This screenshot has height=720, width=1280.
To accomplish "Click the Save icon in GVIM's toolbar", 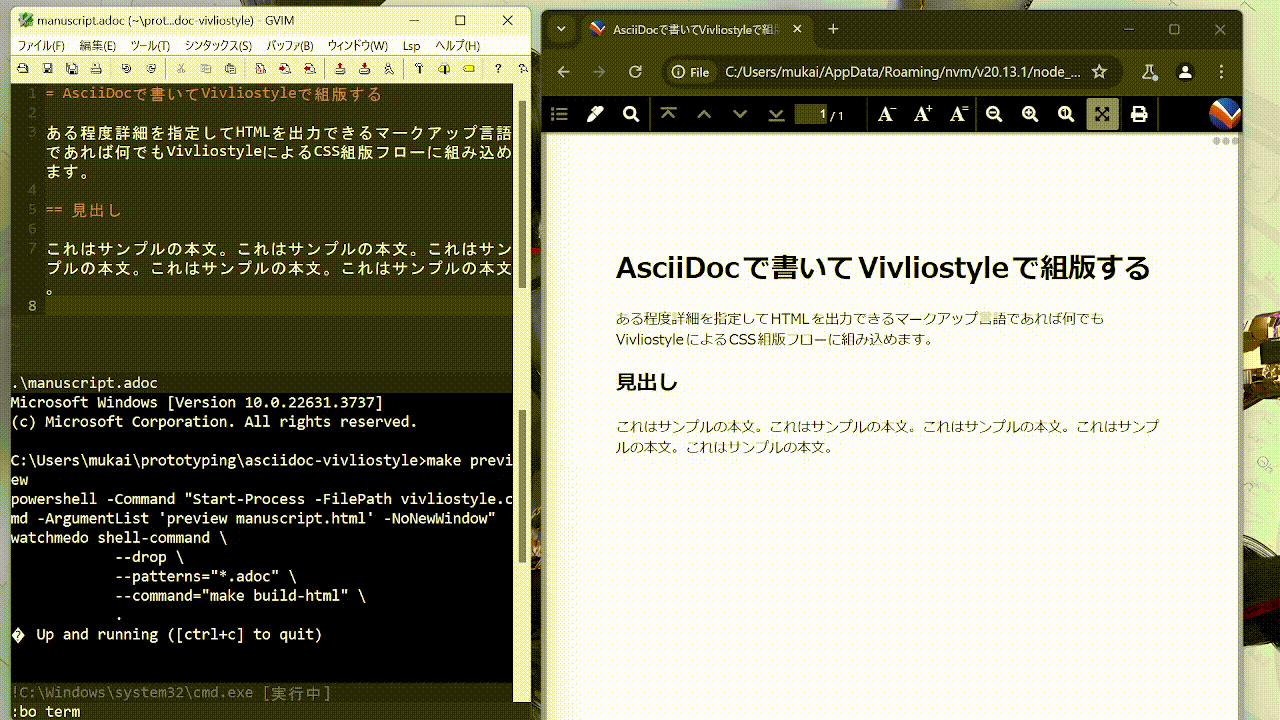I will tap(47, 68).
